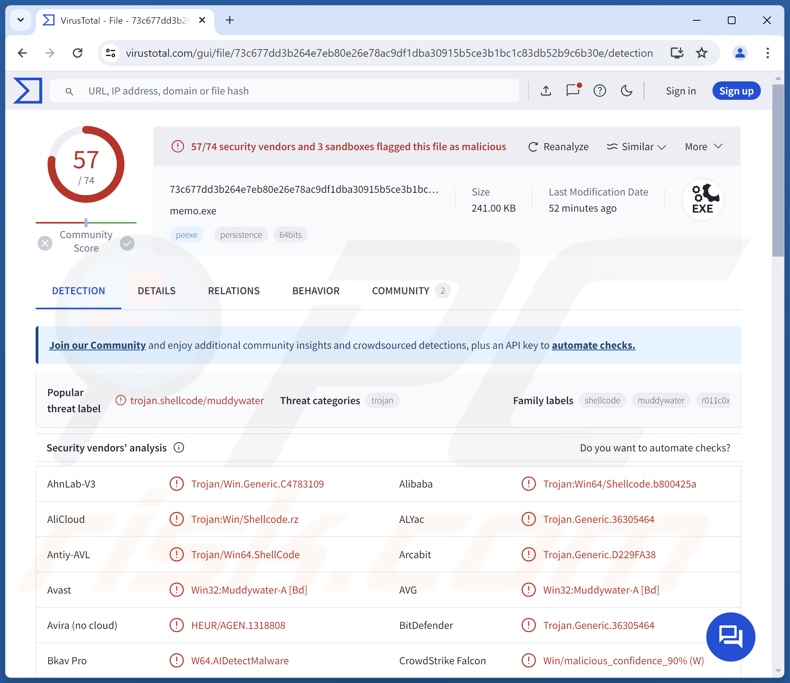Click the search magnifier icon
The height and width of the screenshot is (683, 790).
(x=69, y=91)
